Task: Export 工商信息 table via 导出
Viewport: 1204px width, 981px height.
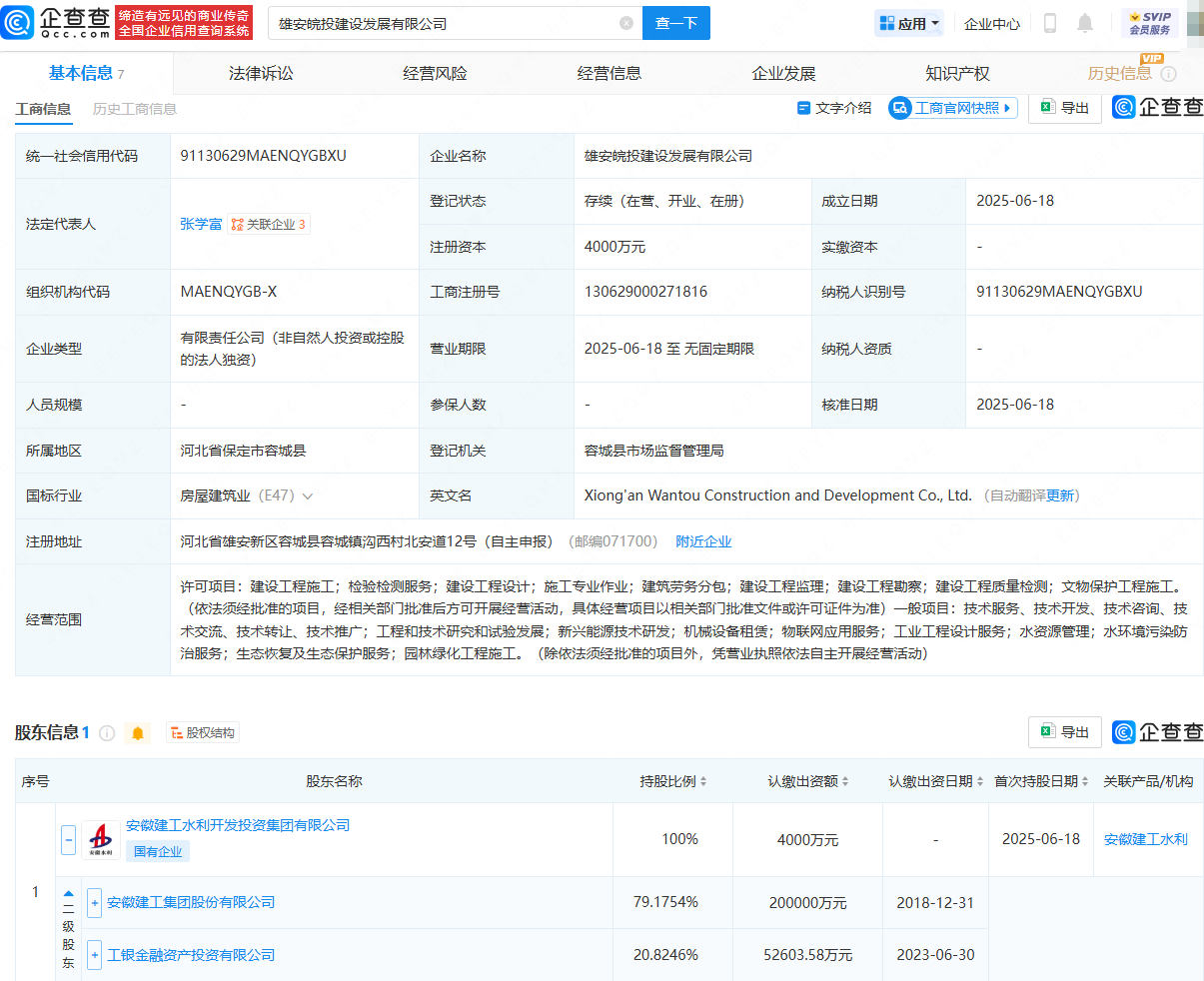Action: [1065, 108]
